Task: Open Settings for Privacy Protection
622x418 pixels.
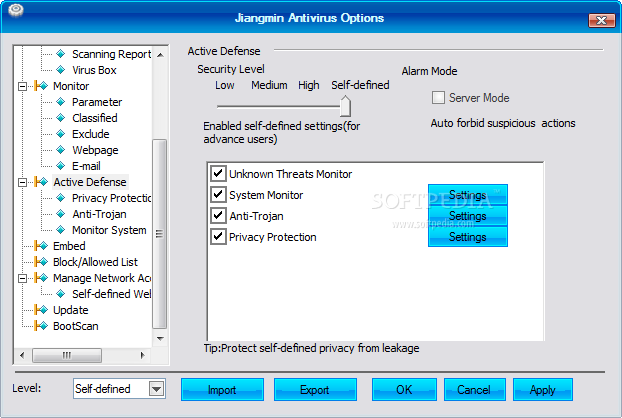Action: click(468, 237)
